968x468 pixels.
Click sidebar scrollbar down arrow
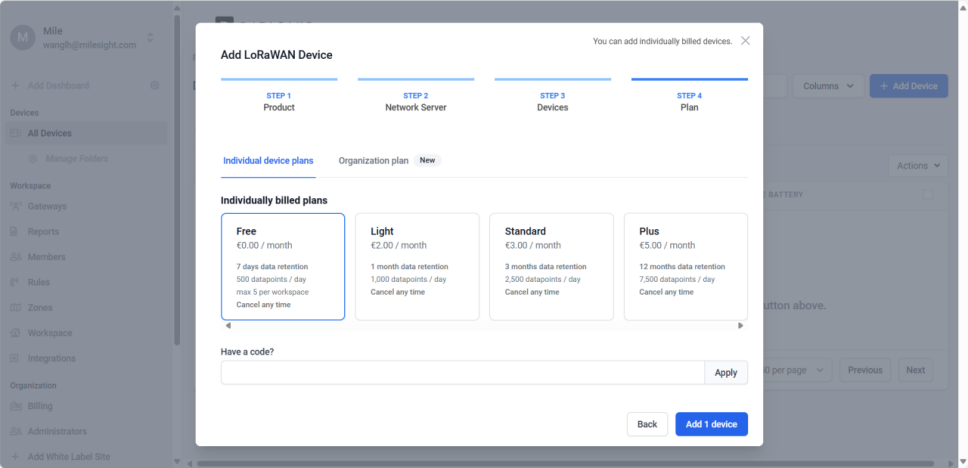point(177,461)
